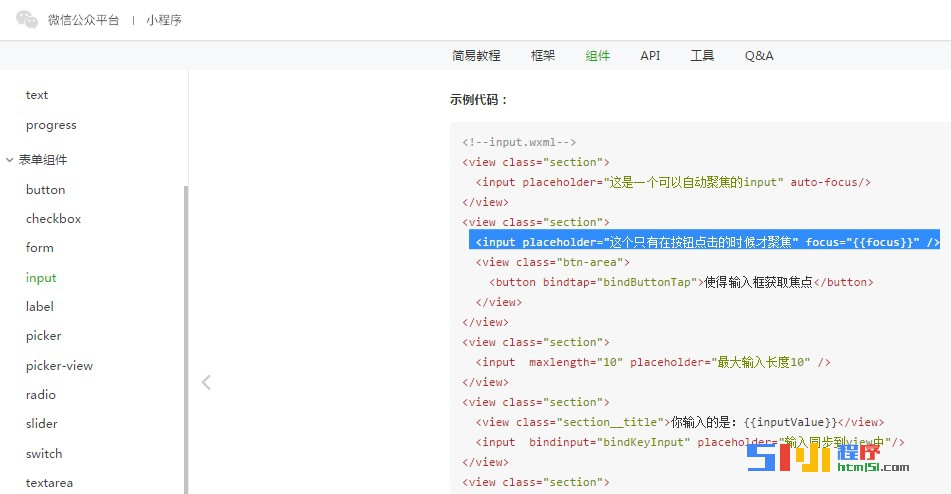Go to the API tab

pyautogui.click(x=650, y=56)
